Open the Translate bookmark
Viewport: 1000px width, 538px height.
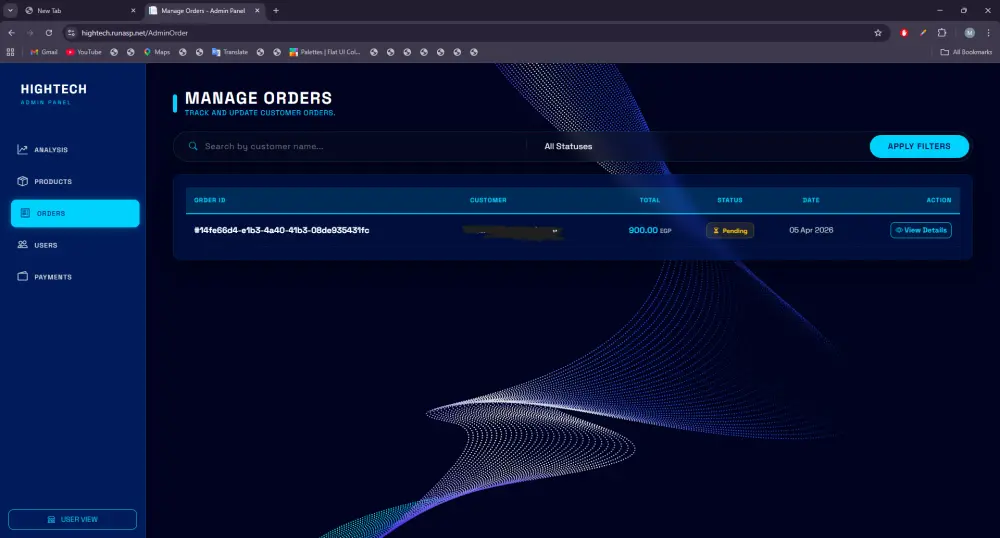[x=230, y=52]
